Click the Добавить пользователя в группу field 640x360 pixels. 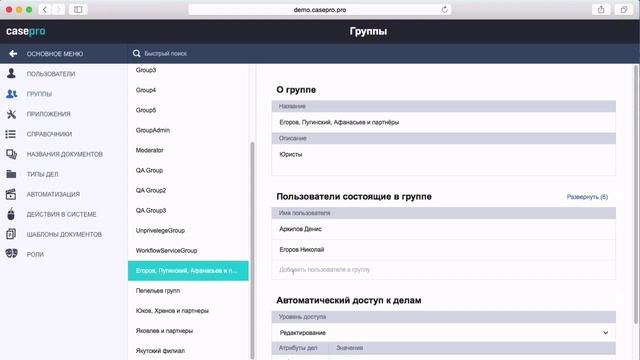[444, 269]
